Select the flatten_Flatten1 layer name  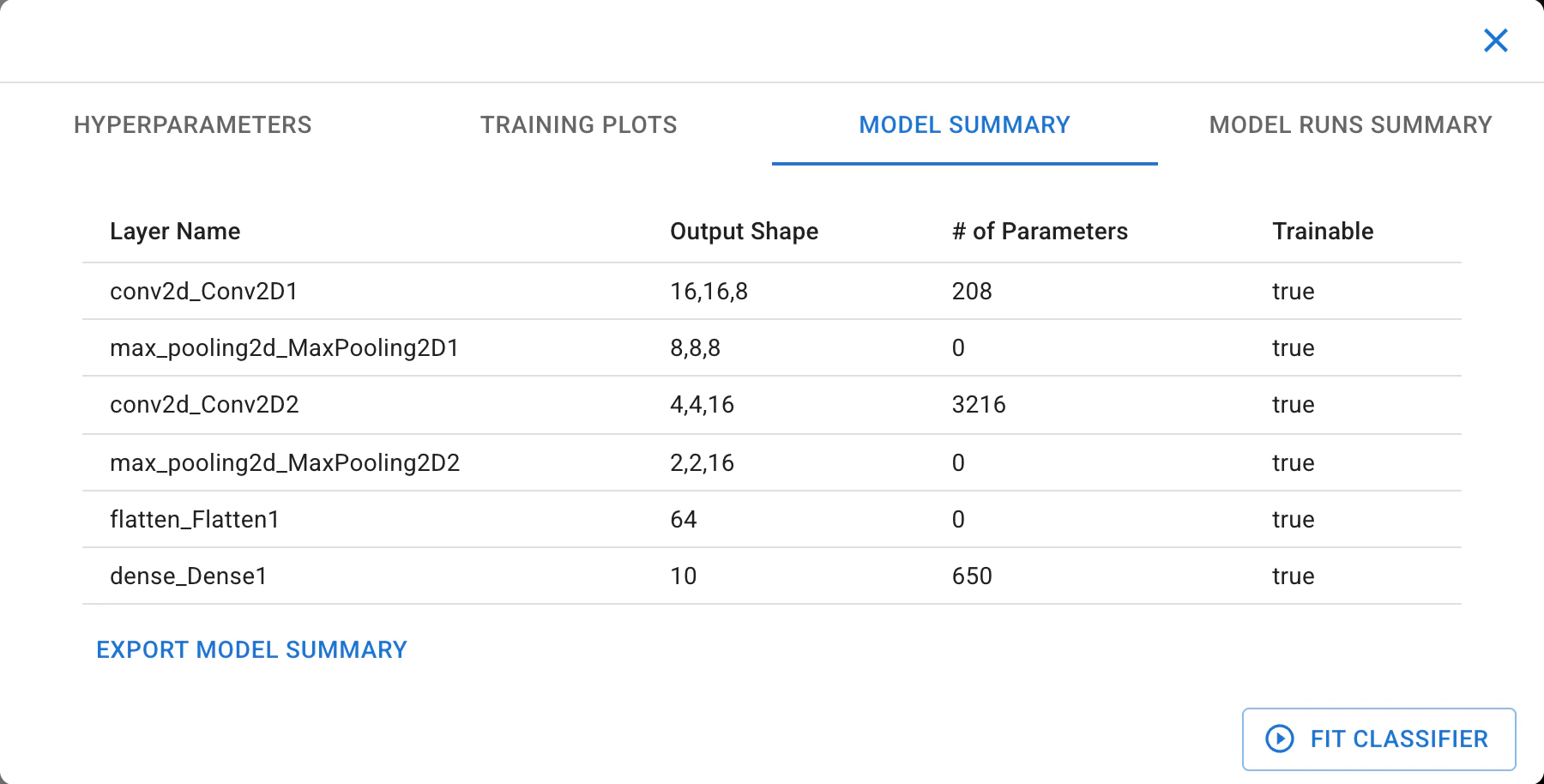click(x=195, y=520)
